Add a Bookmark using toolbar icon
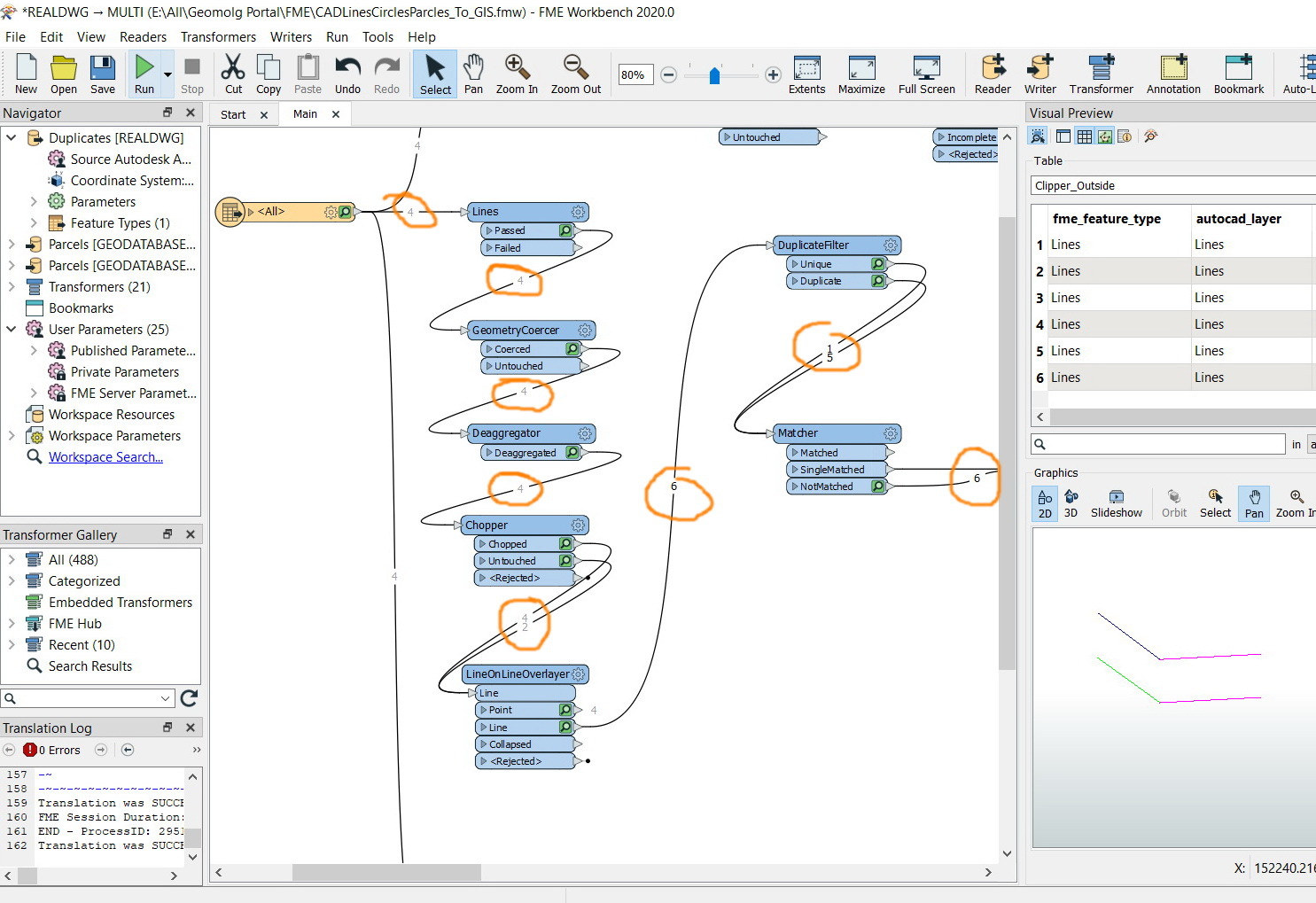 click(1239, 74)
